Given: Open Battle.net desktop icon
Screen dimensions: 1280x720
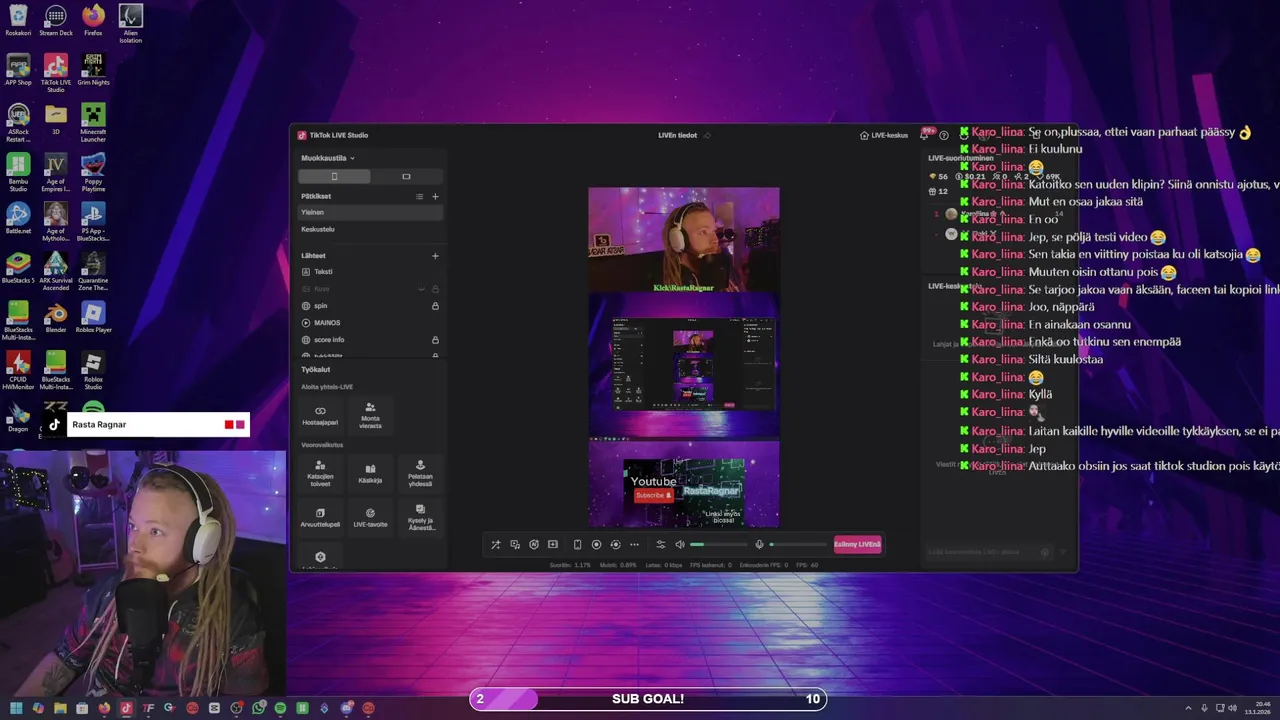Looking at the screenshot, I should (x=18, y=218).
